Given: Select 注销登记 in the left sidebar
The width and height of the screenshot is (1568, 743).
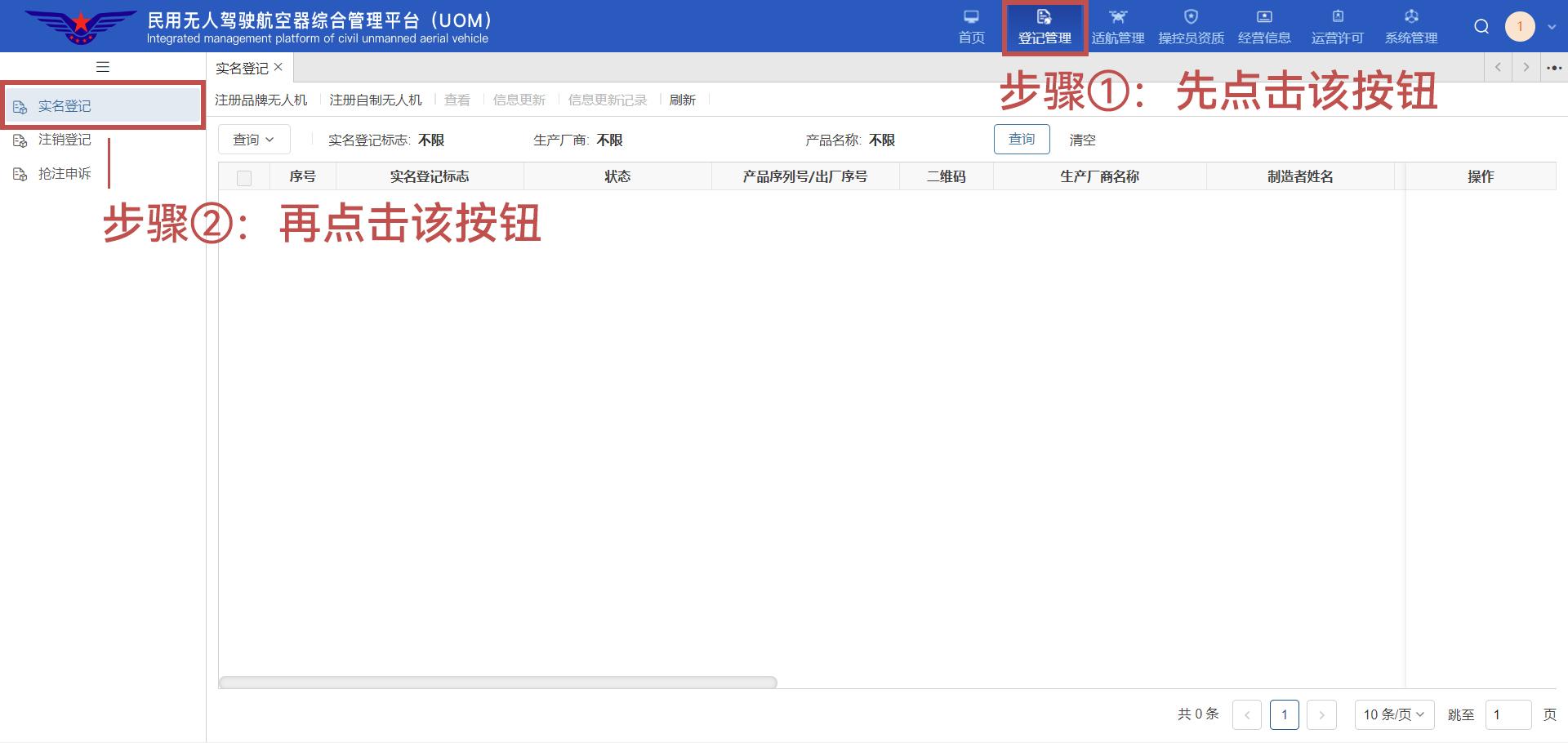Looking at the screenshot, I should click(x=65, y=140).
